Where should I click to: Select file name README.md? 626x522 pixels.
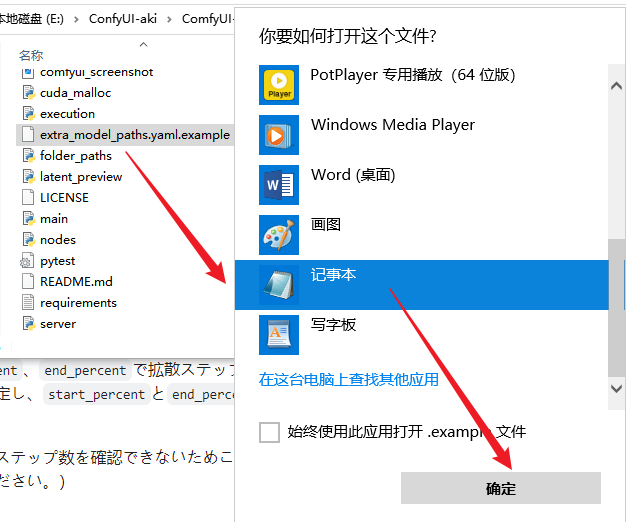76,282
